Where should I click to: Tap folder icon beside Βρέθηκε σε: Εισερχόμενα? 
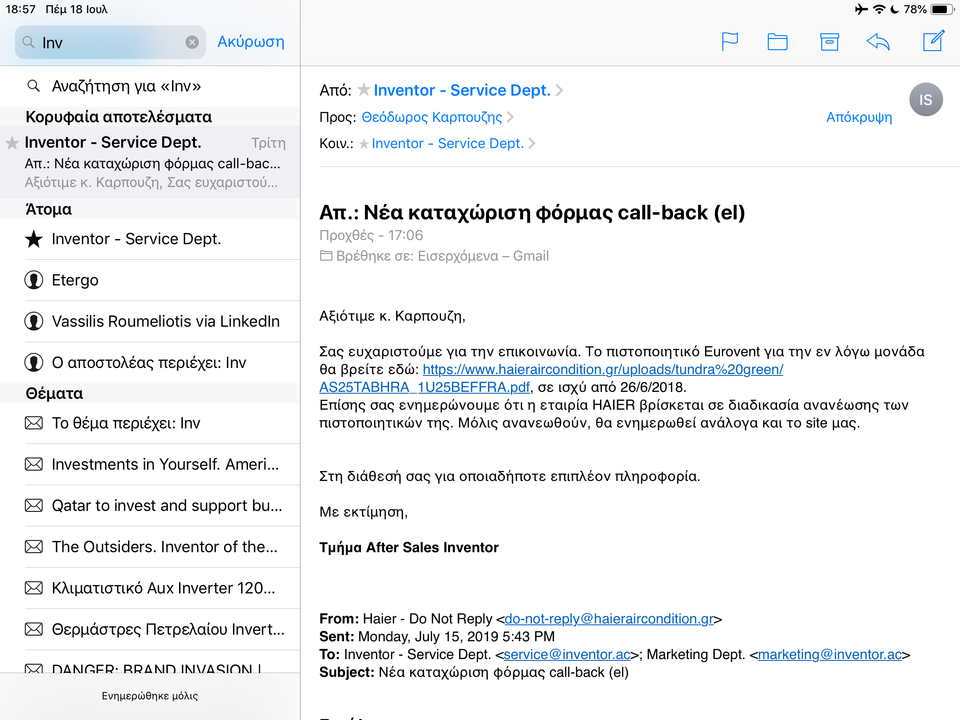[x=326, y=256]
